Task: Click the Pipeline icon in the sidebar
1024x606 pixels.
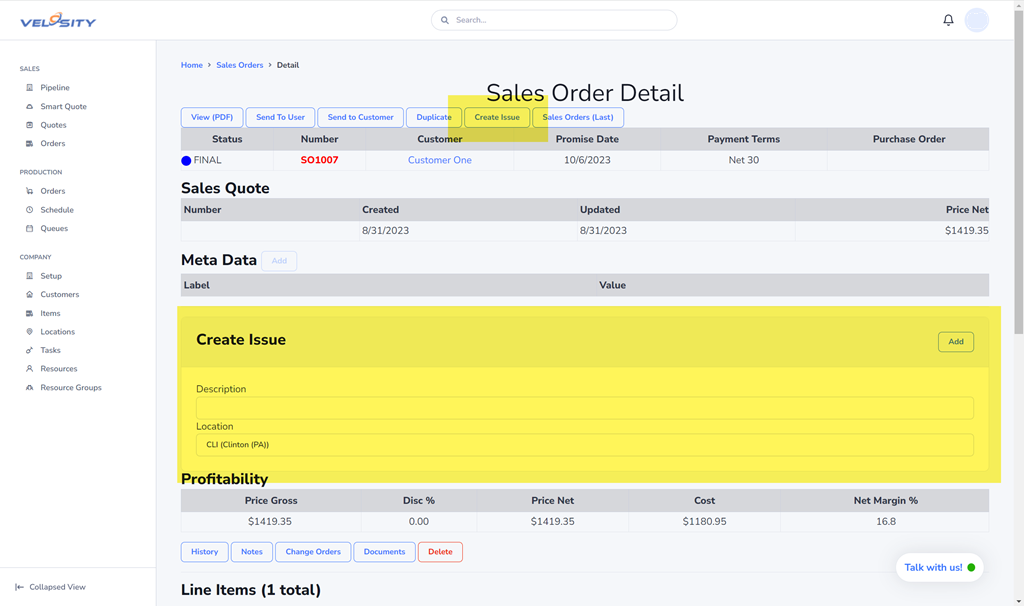Action: pyautogui.click(x=30, y=88)
